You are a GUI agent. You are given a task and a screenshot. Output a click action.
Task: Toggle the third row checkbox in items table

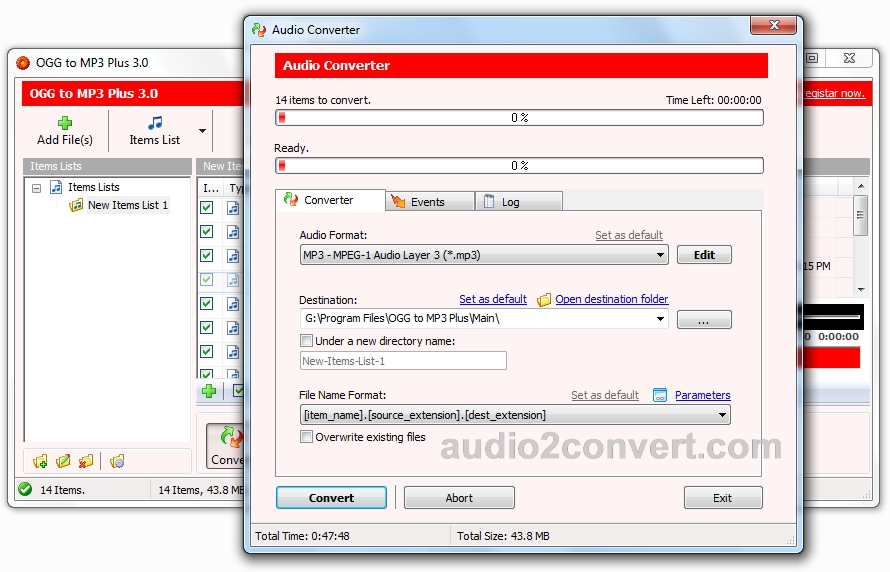207,255
